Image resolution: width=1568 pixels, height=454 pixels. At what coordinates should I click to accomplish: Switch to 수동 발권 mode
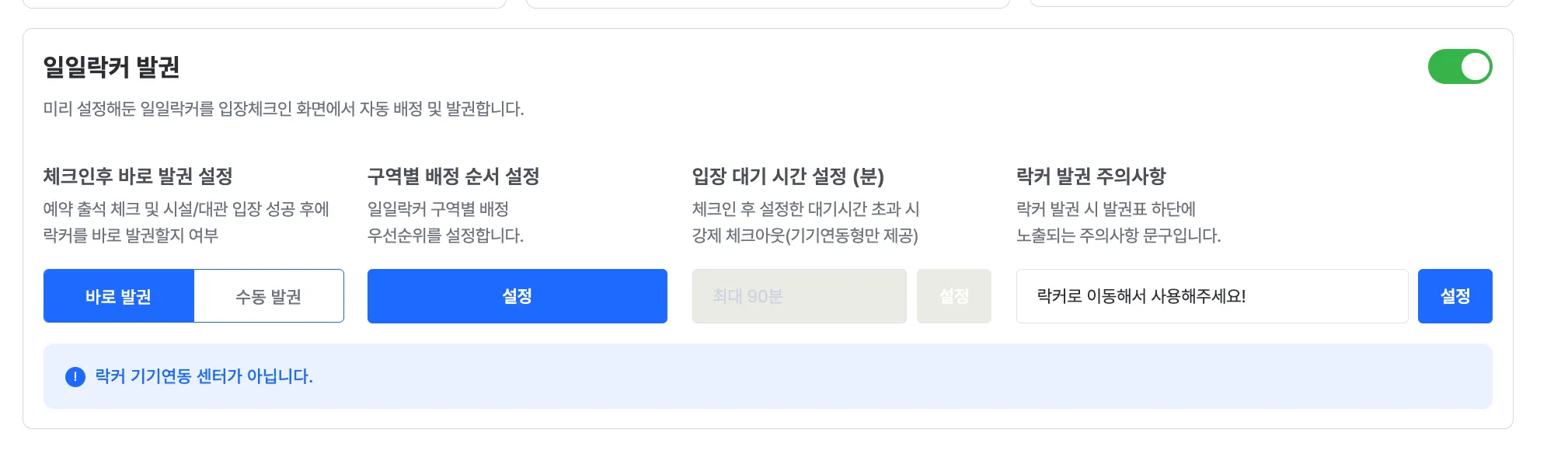[x=268, y=296]
